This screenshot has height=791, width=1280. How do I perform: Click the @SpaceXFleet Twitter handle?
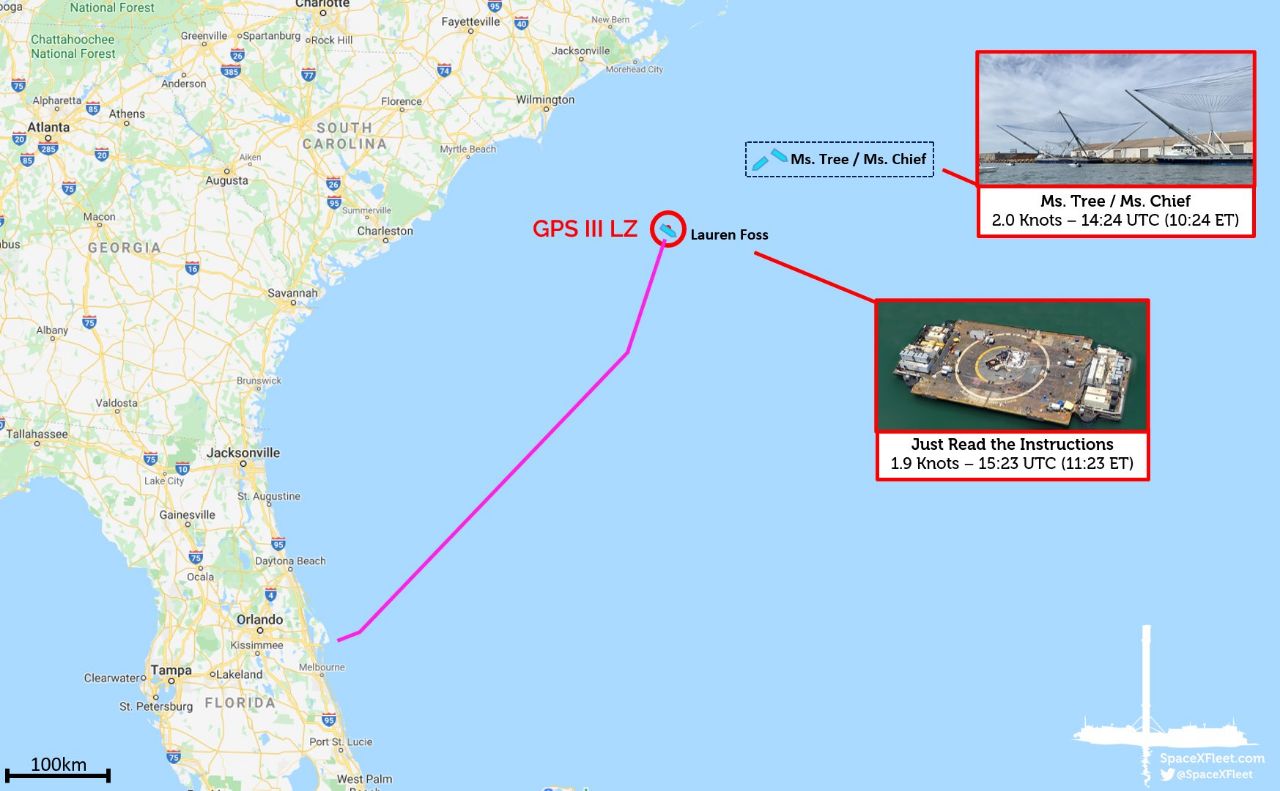(x=1214, y=774)
